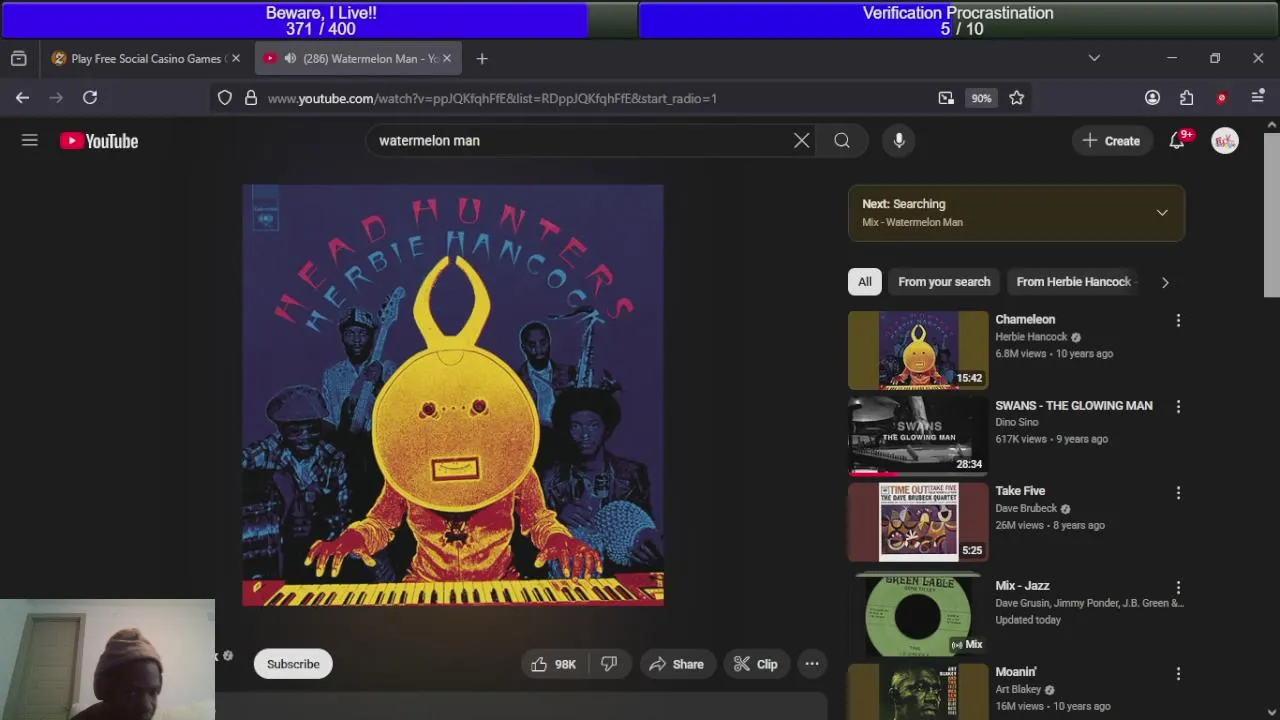Image resolution: width=1280 pixels, height=720 pixels.
Task: Open Herbie Hancock channel under Chameleon
Action: pyautogui.click(x=1031, y=337)
